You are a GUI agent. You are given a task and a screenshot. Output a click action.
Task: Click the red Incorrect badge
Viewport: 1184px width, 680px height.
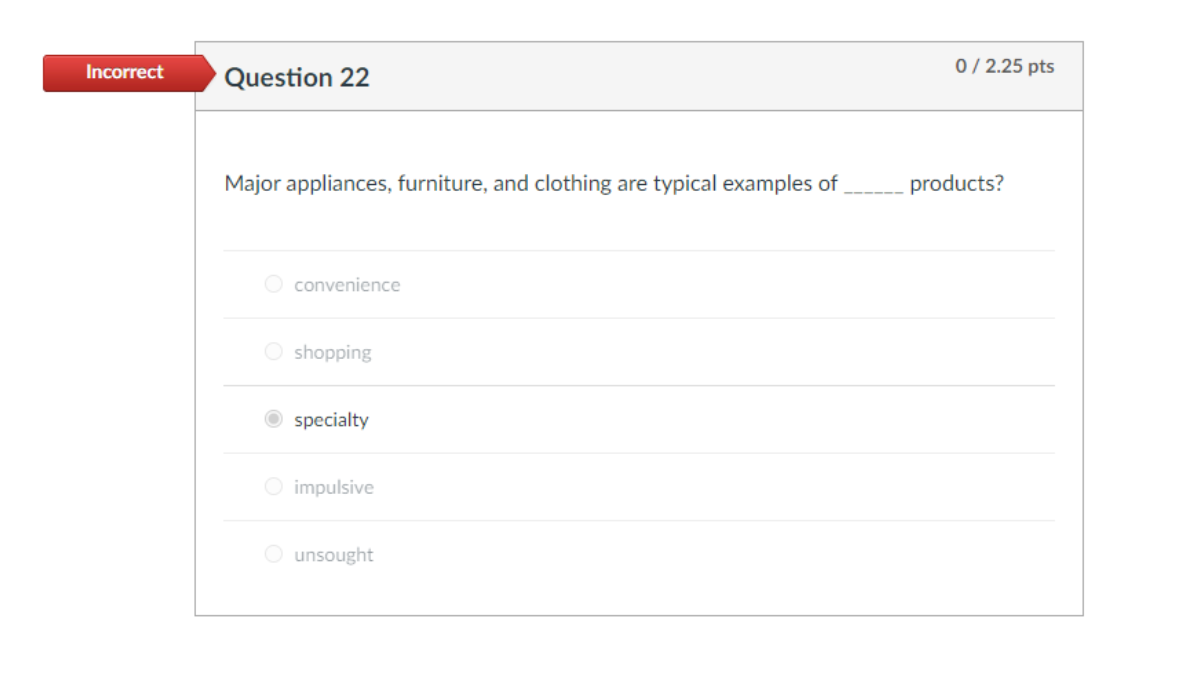coord(125,72)
